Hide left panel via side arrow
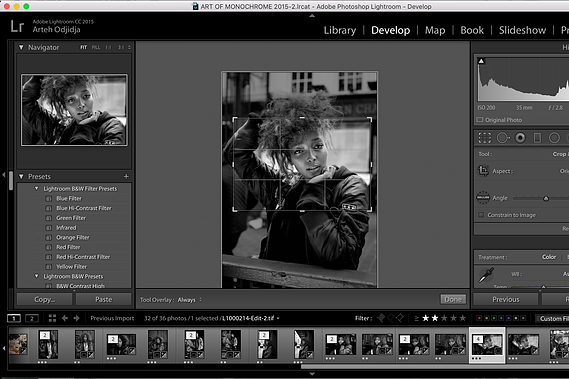The width and height of the screenshot is (569, 379). click(4, 175)
